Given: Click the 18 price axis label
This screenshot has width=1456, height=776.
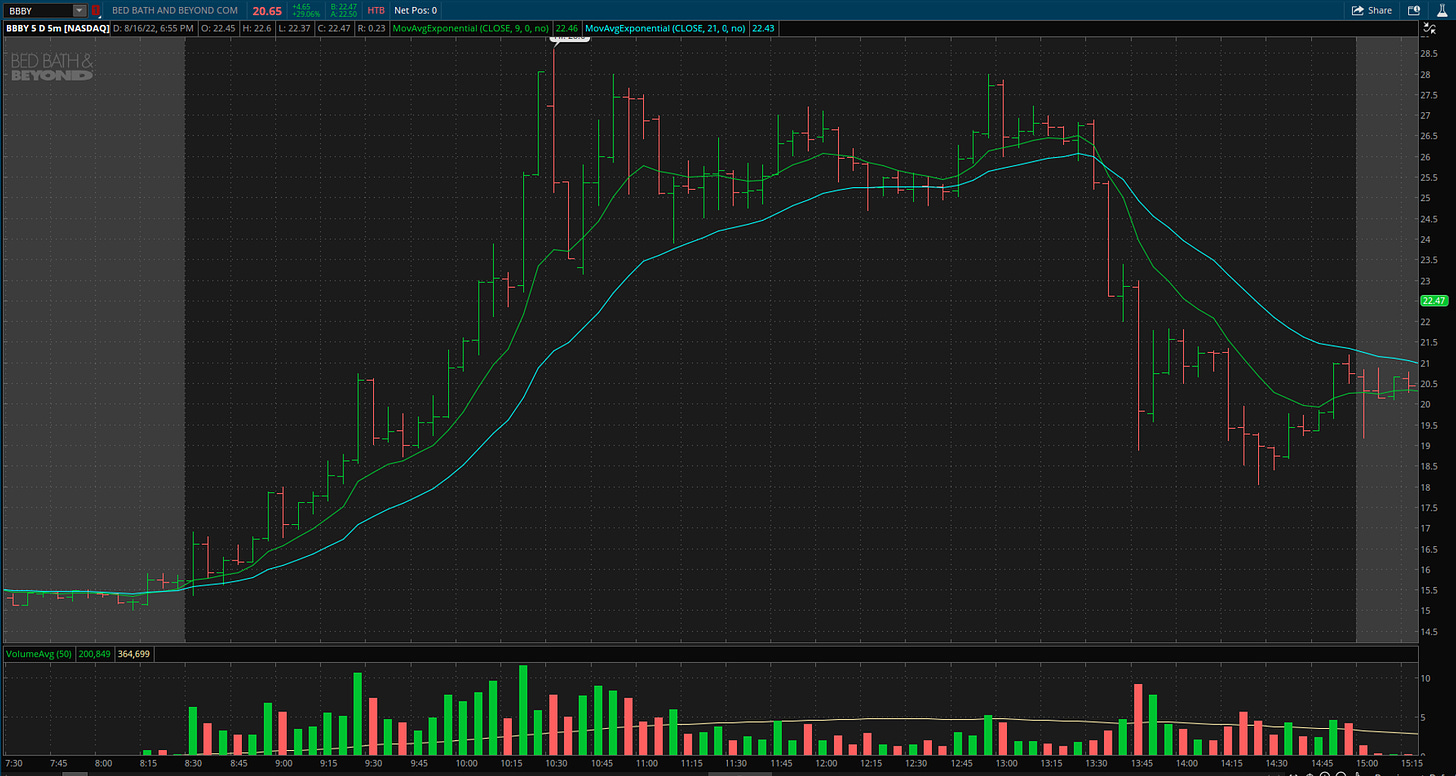Looking at the screenshot, I should click(x=1425, y=487).
